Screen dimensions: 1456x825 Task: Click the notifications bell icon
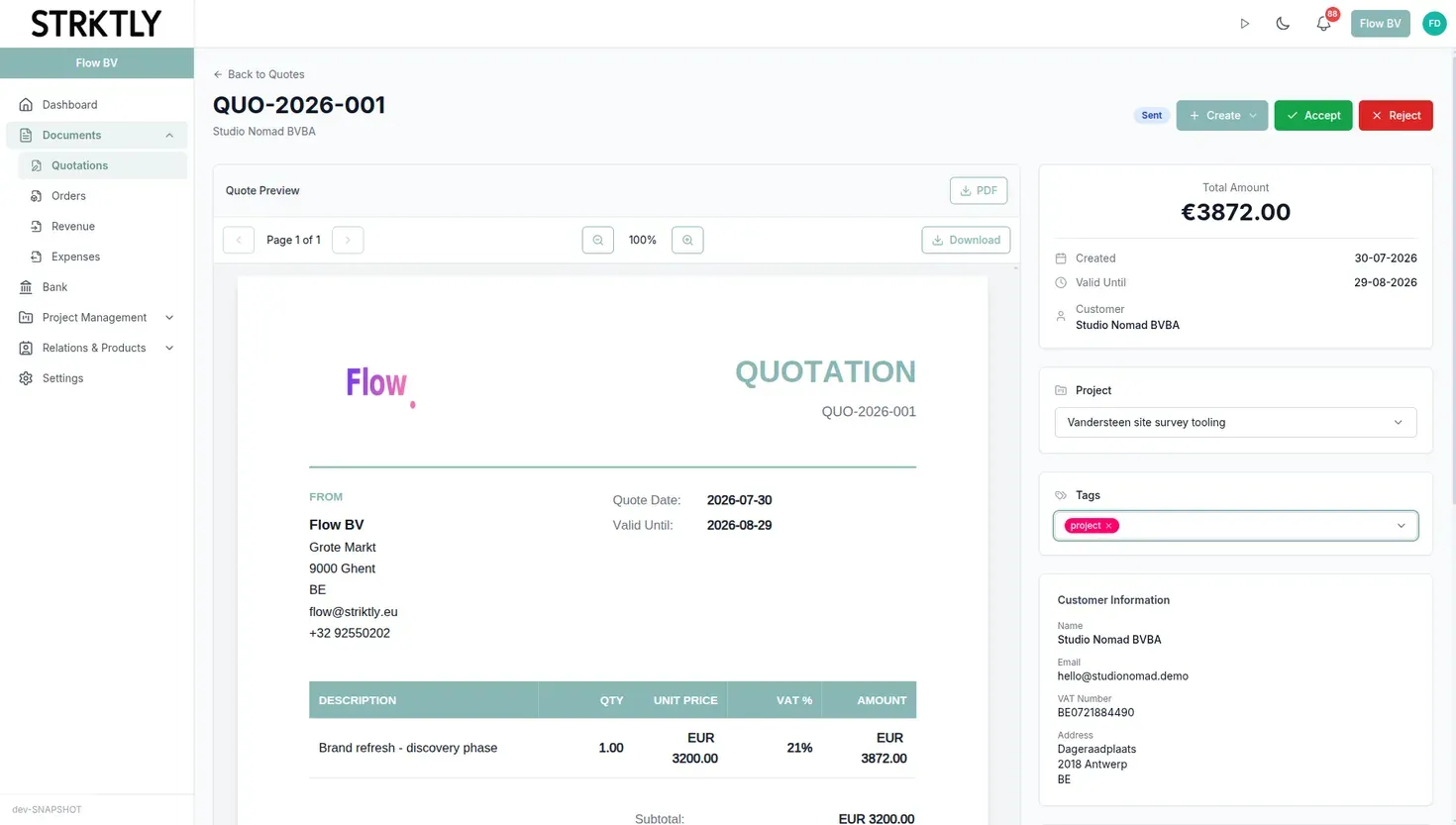click(x=1323, y=24)
